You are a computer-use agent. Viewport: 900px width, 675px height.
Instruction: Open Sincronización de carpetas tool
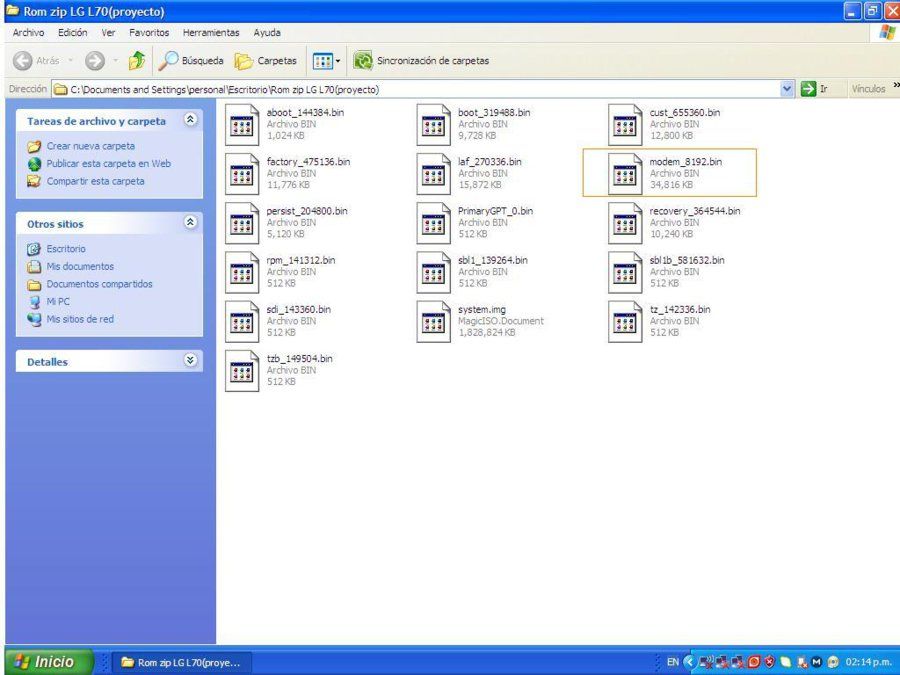tap(421, 60)
